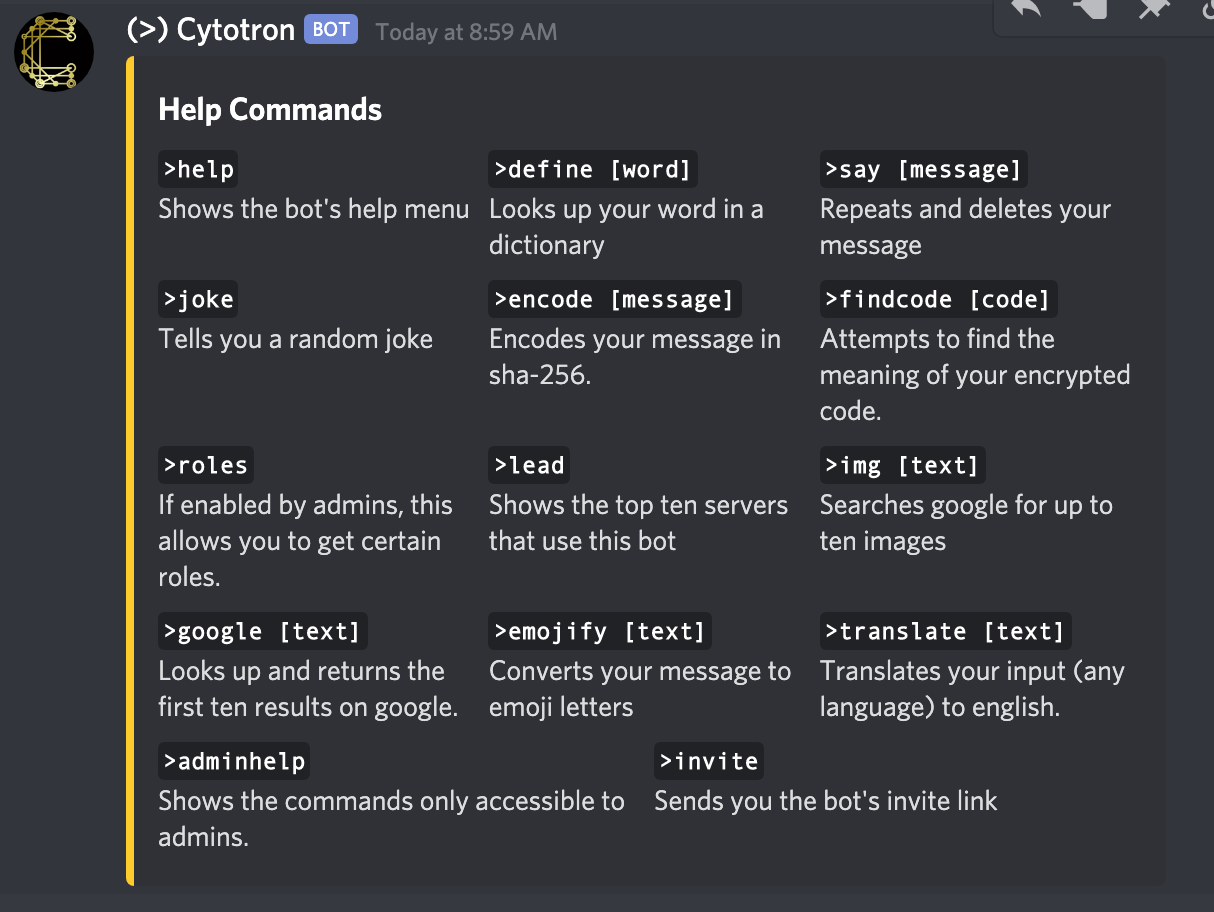Viewport: 1214px width, 912px height.
Task: Click the >findcode [code] command
Action: [x=938, y=299]
